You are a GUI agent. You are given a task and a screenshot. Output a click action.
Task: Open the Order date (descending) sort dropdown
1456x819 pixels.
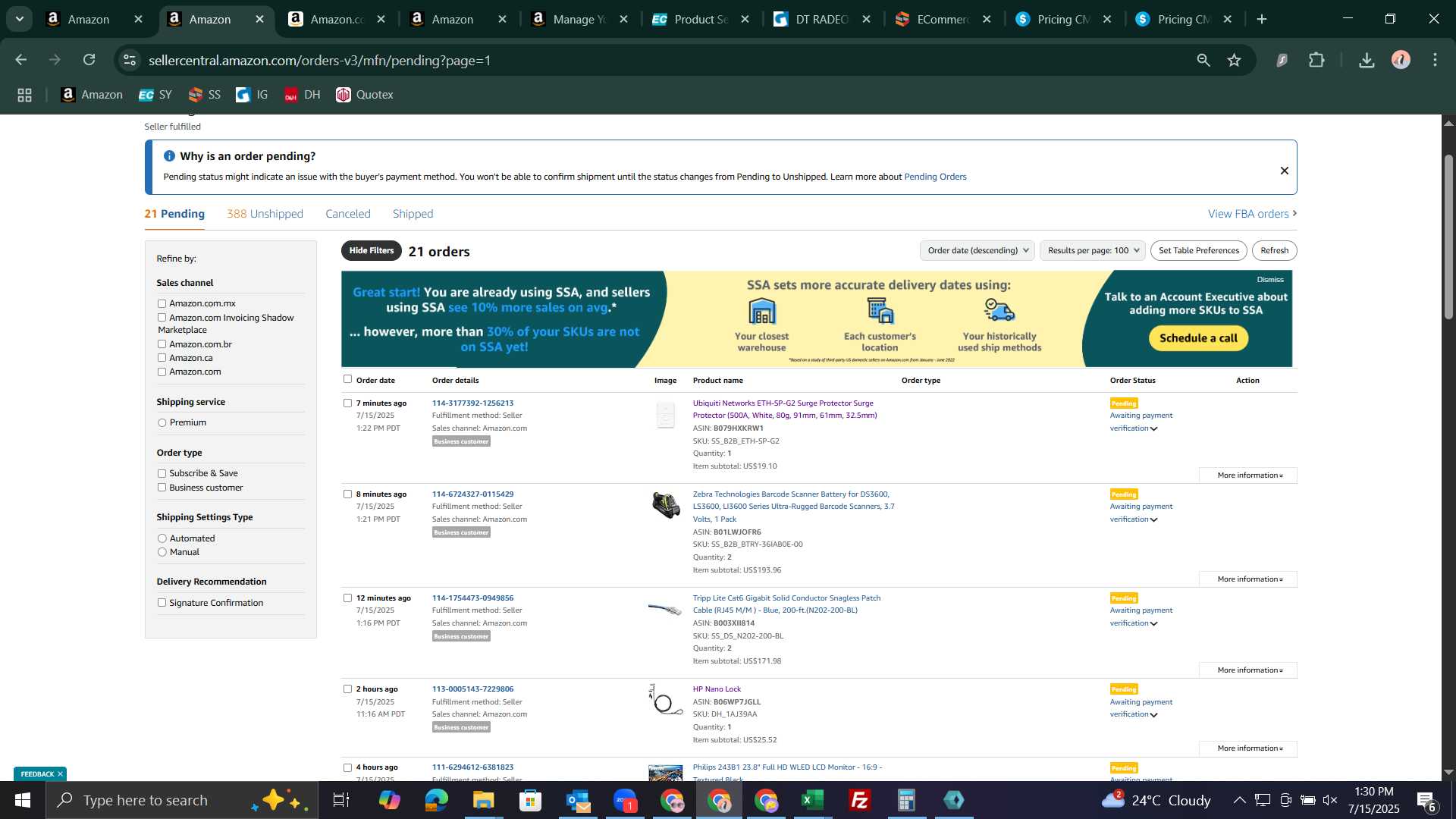point(977,250)
